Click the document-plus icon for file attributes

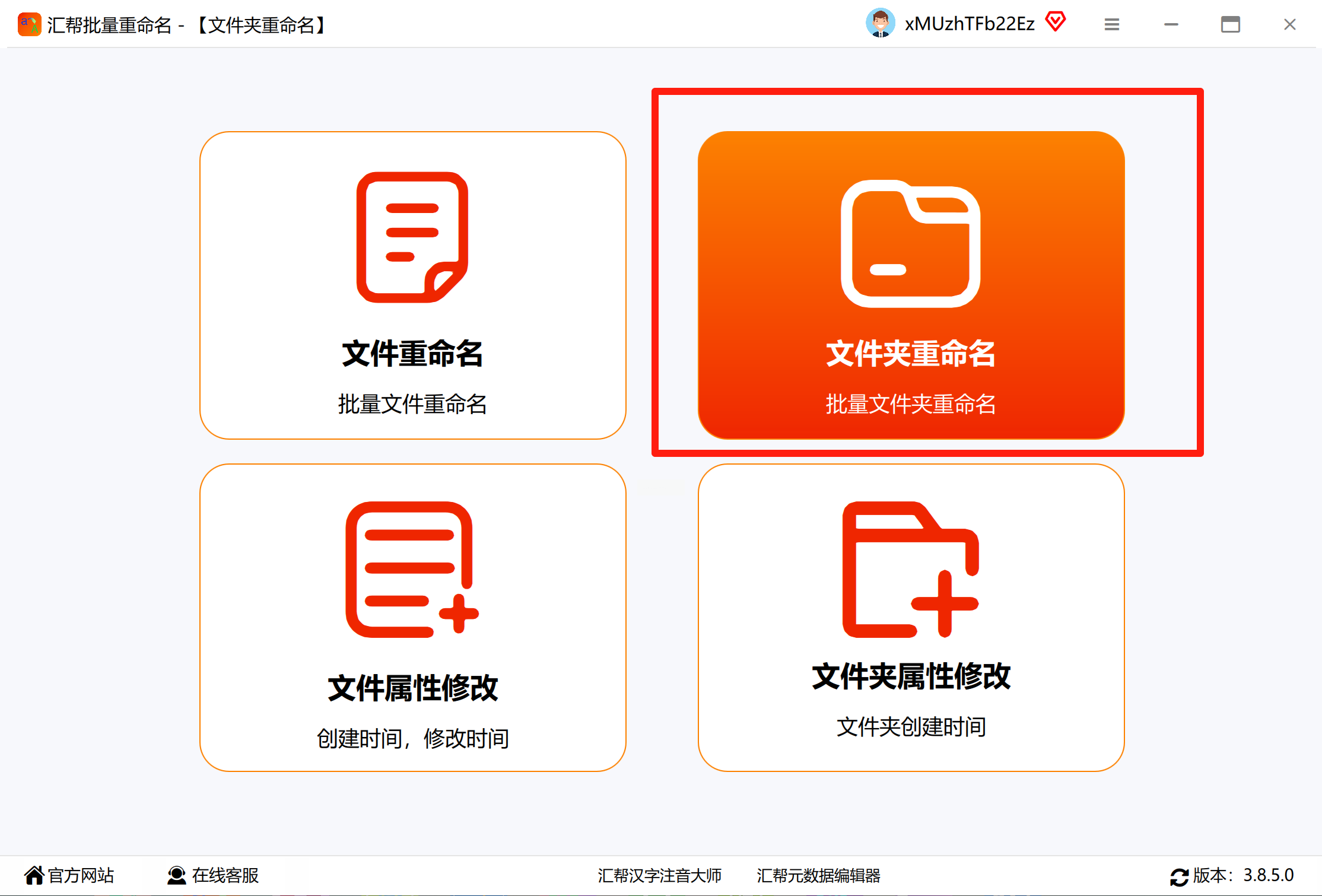(411, 570)
